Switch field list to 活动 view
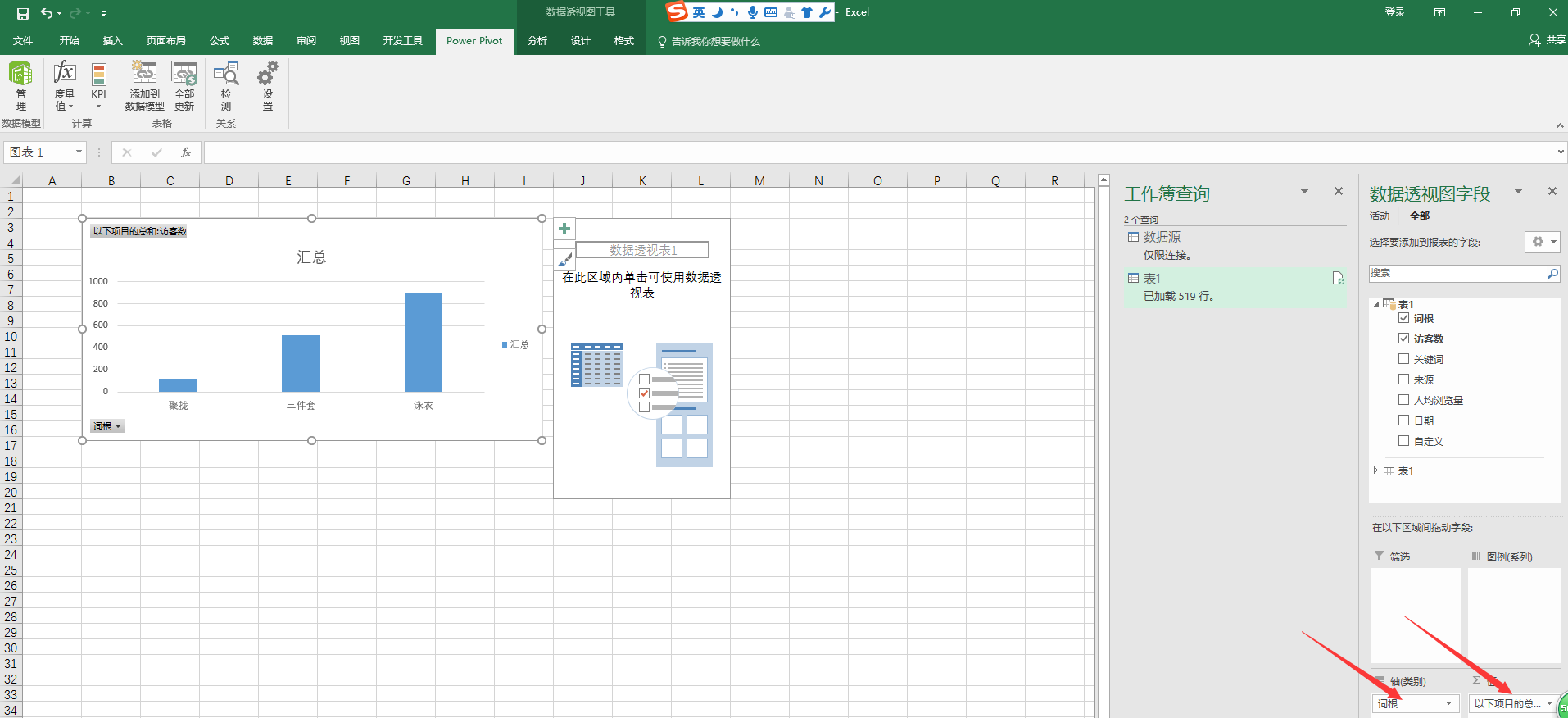This screenshot has height=718, width=1568. pos(1380,216)
